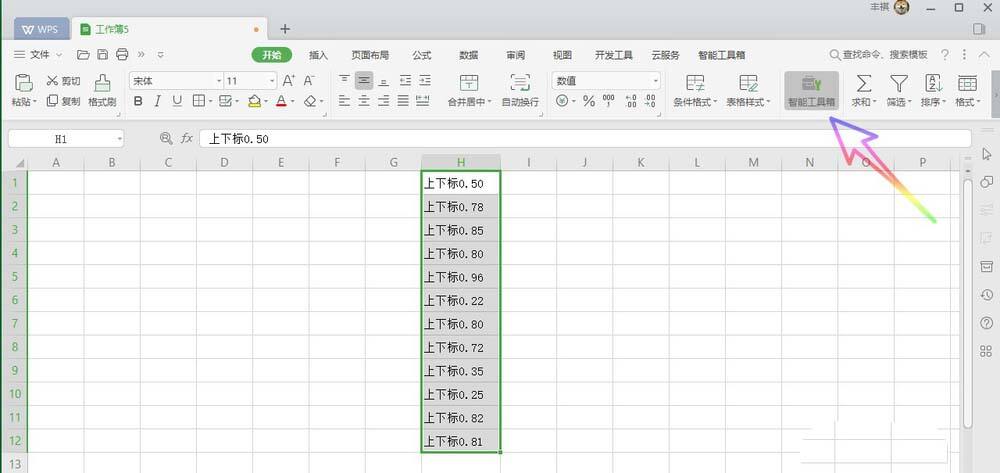Switch to the 数据 tab

click(x=469, y=55)
